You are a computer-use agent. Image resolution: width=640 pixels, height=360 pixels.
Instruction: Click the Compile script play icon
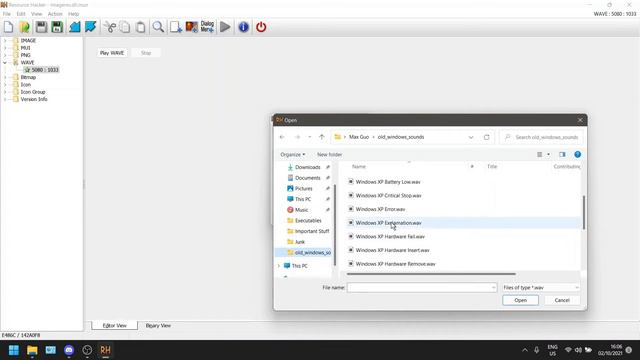(225, 27)
